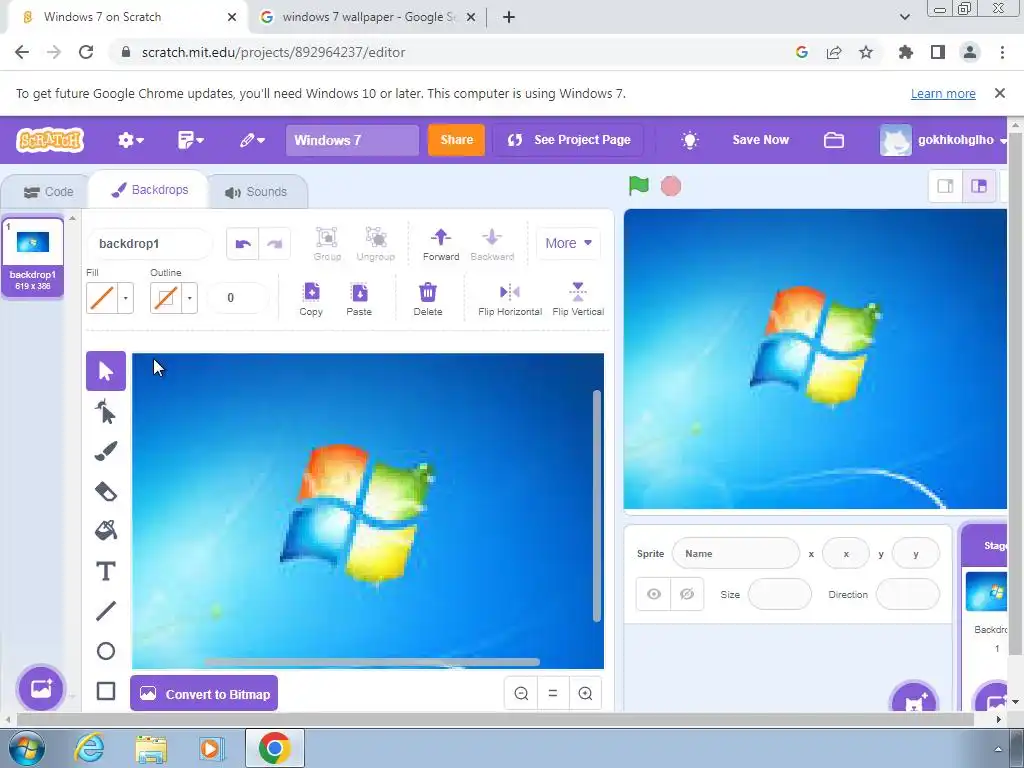Open the Edit pencil menu
This screenshot has width=1024, height=768.
click(252, 140)
